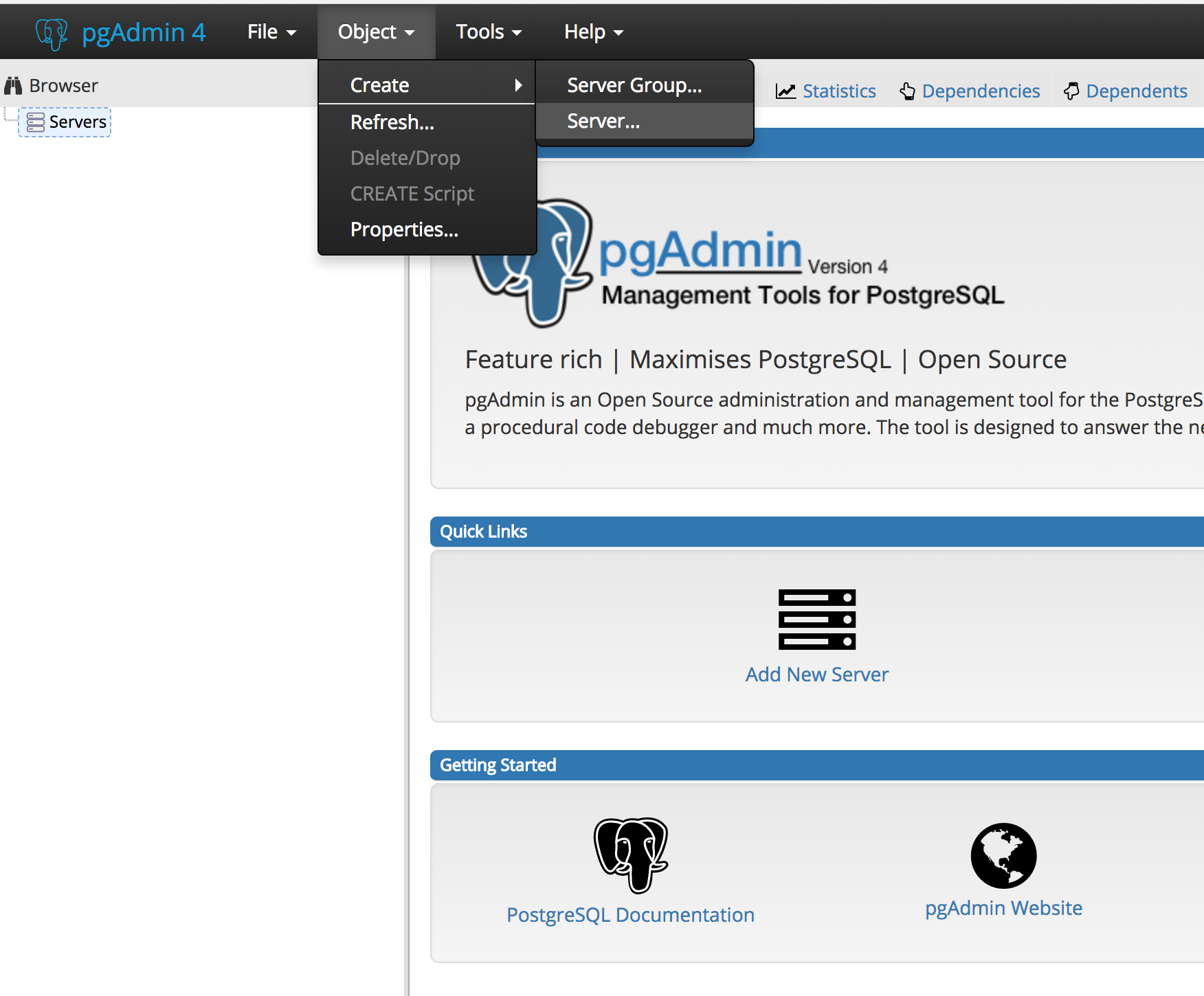Click the pgAdmin 4 elephant logo icon
This screenshot has width=1204, height=996.
click(x=52, y=33)
